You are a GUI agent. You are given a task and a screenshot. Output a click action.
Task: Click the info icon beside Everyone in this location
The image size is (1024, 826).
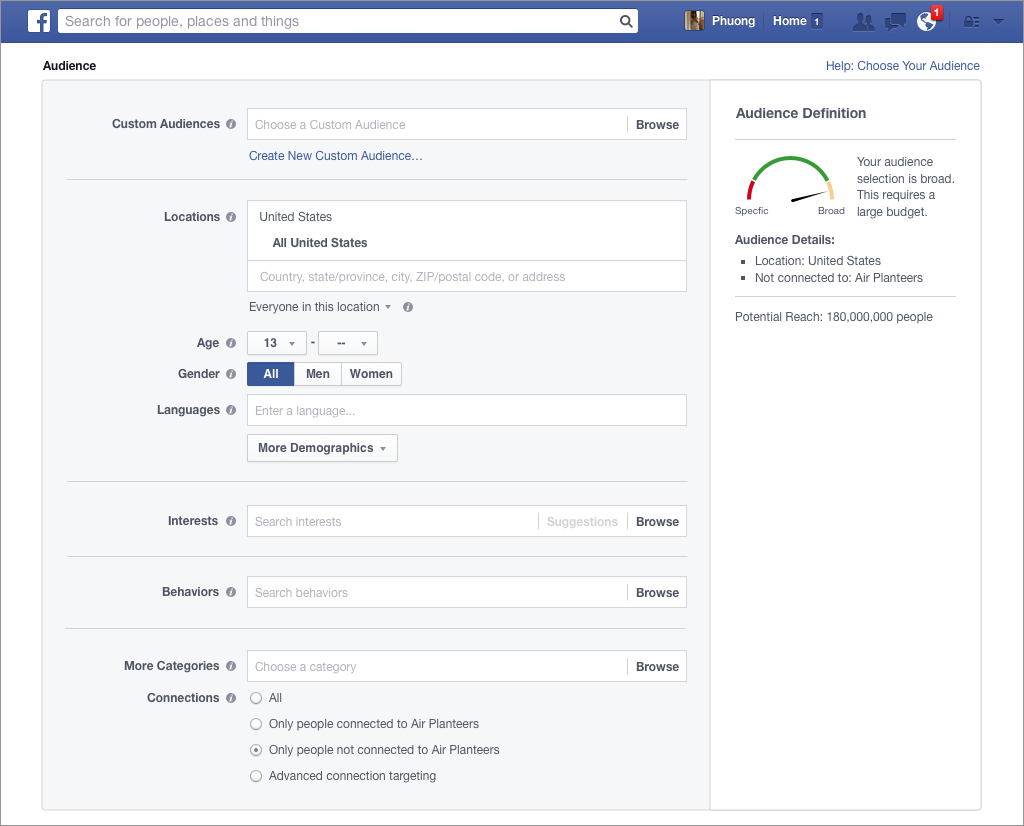click(408, 307)
